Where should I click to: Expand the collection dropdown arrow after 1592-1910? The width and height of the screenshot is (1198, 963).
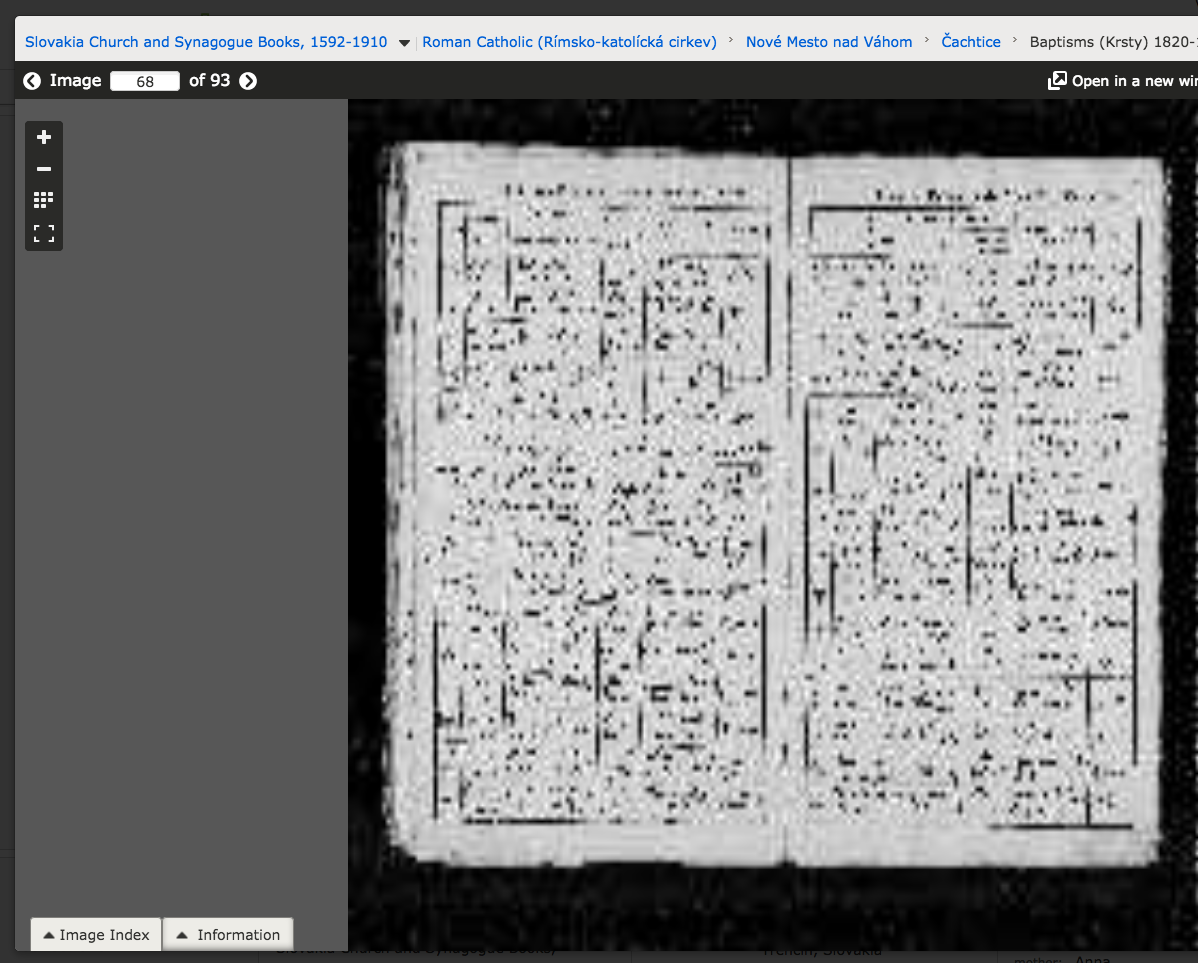coord(404,43)
